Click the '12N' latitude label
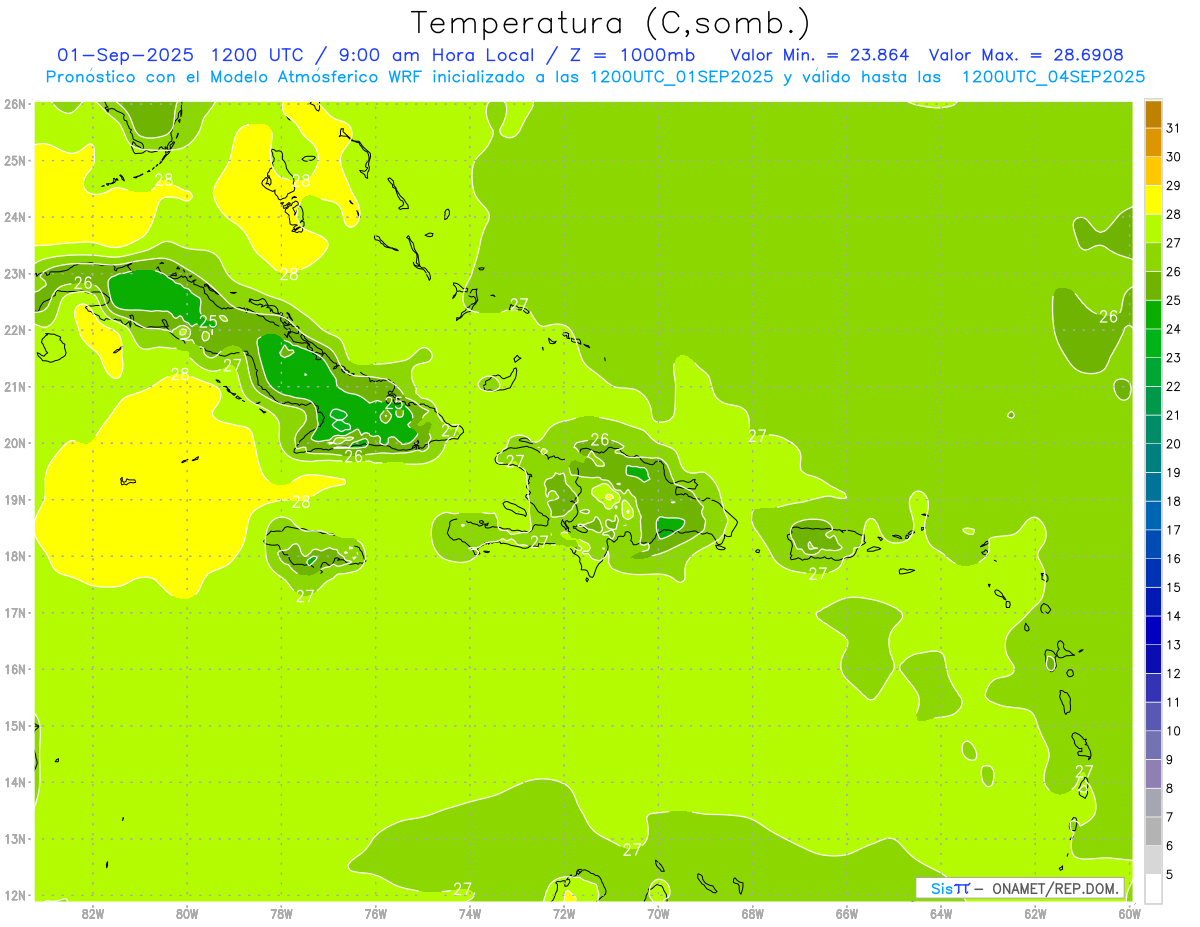The image size is (1200, 927). coord(14,895)
